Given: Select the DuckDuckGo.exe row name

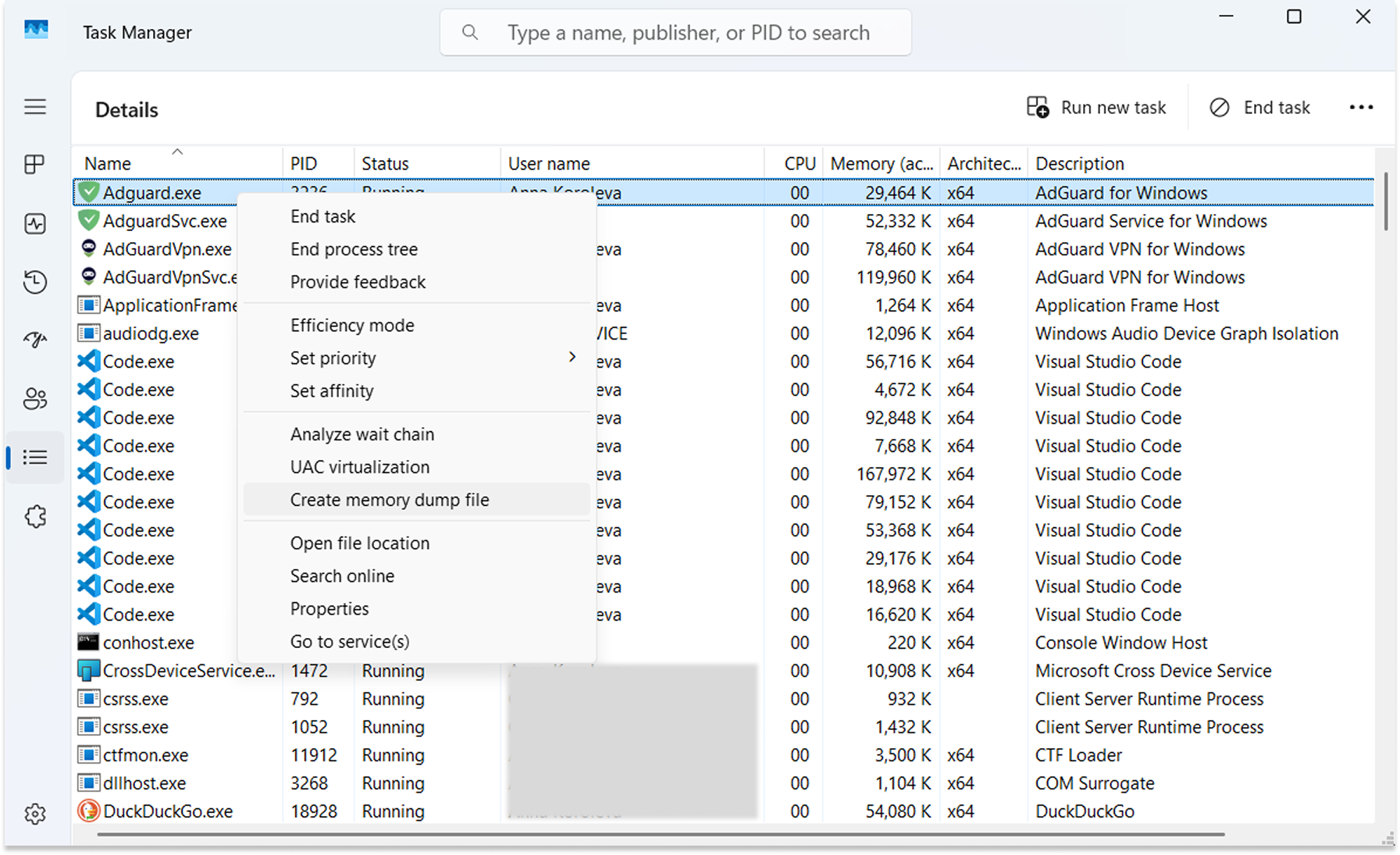Looking at the screenshot, I should pos(168,811).
